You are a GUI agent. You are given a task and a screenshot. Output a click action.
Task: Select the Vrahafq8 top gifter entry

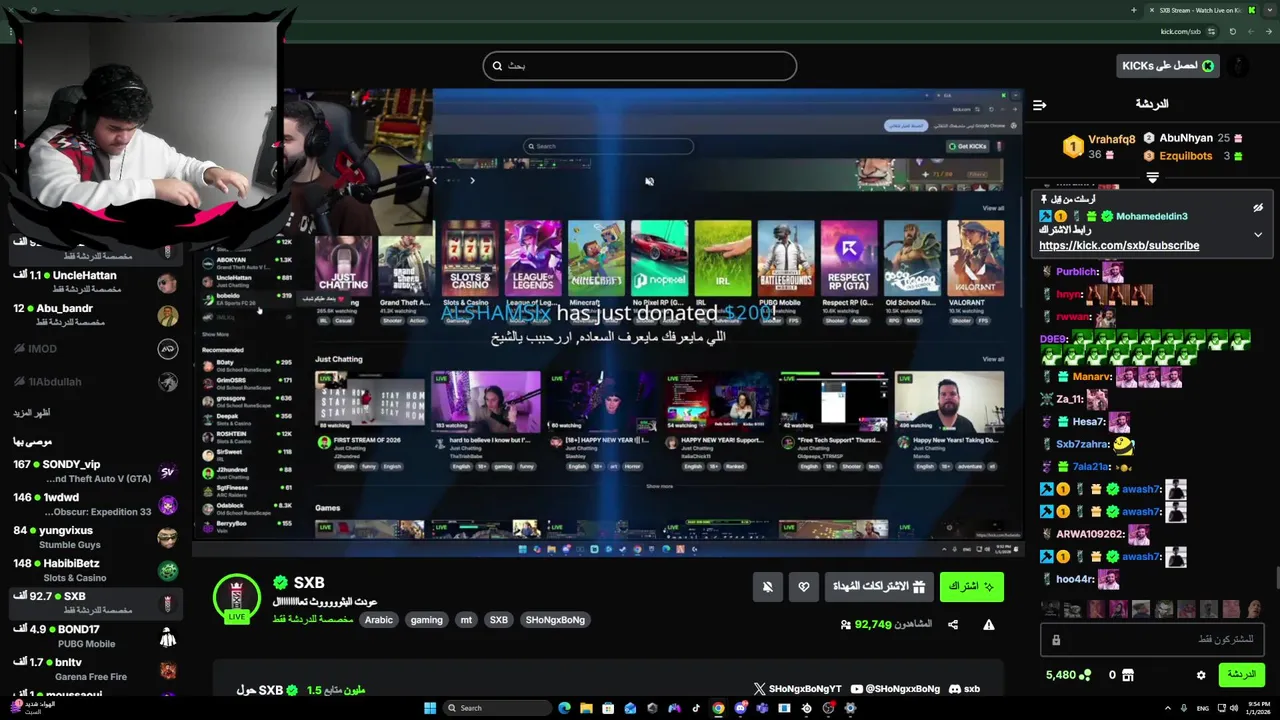(x=1100, y=146)
